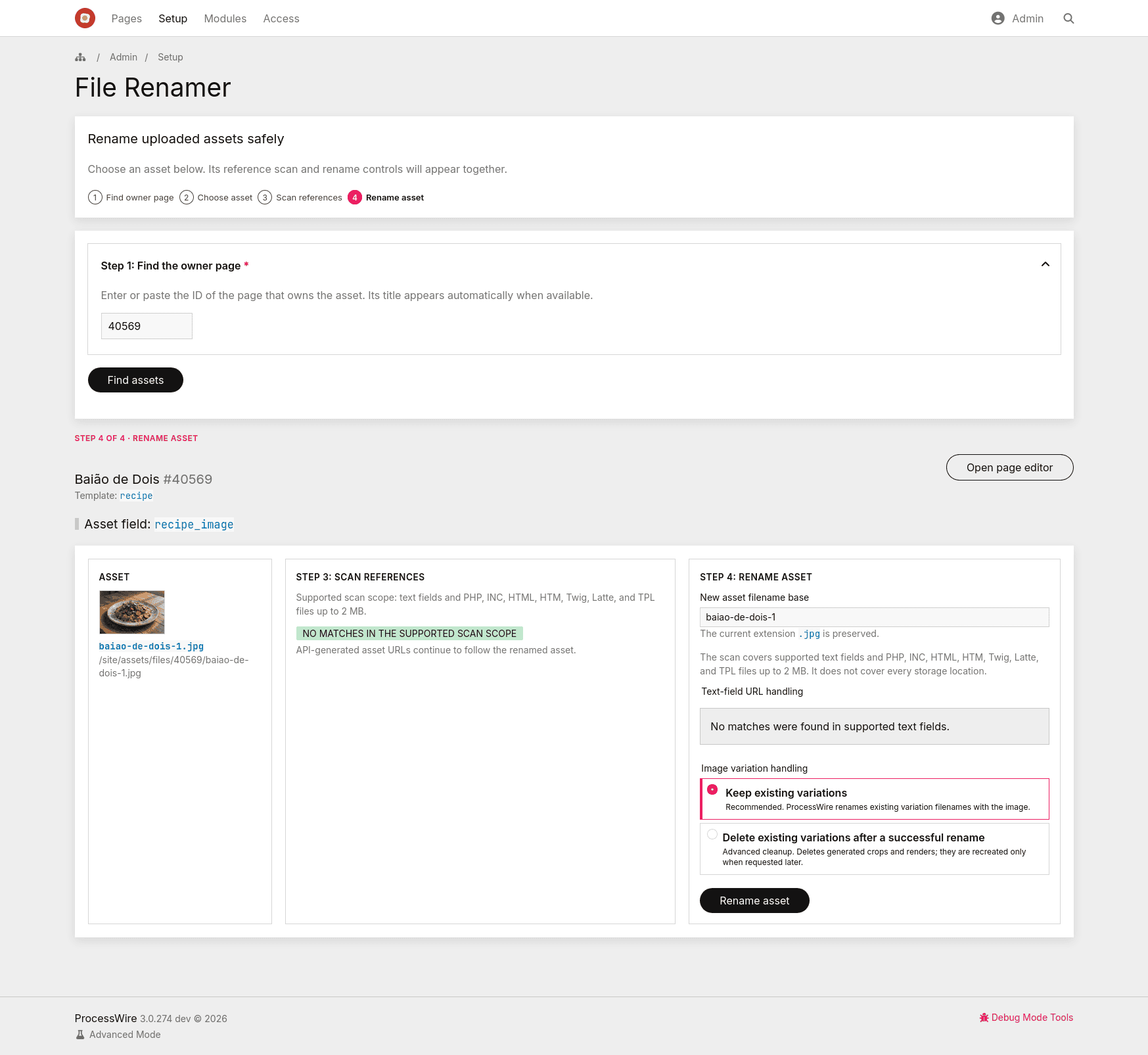Click the Debug Mode Tools link text

(x=1032, y=1018)
